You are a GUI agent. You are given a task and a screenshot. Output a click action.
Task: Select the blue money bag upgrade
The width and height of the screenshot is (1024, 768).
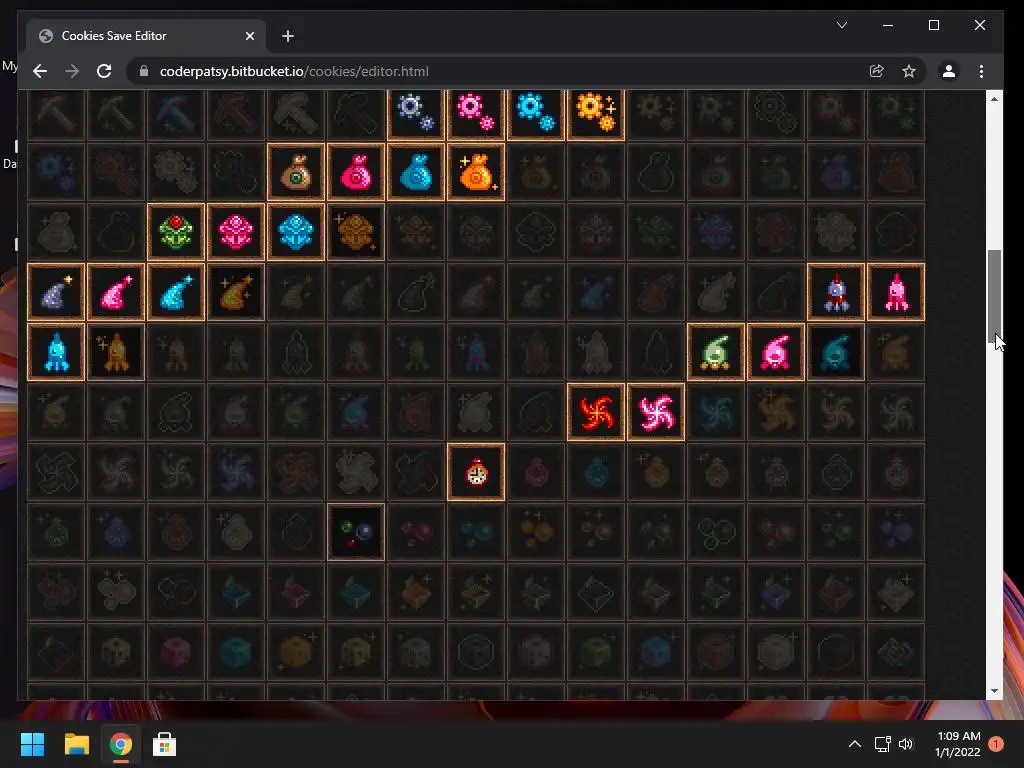click(x=416, y=172)
